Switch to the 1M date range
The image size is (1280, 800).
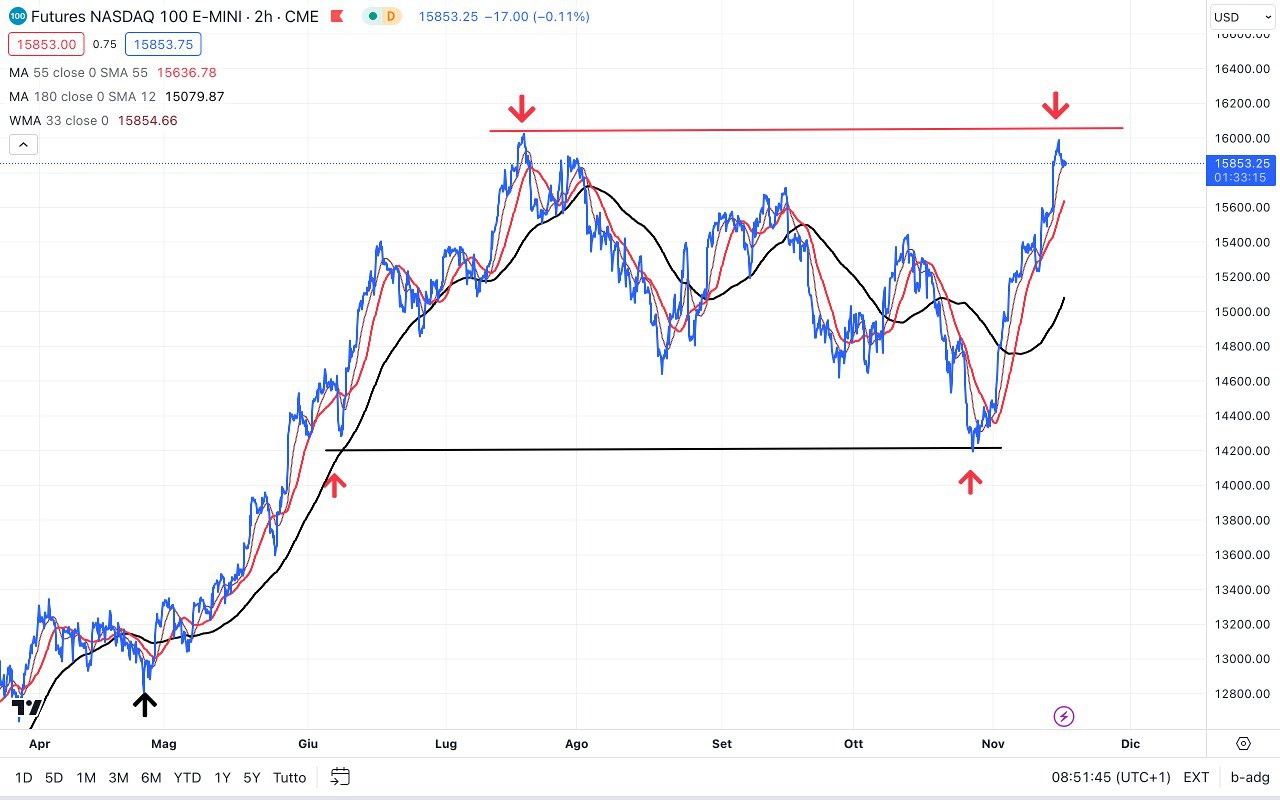tap(86, 777)
